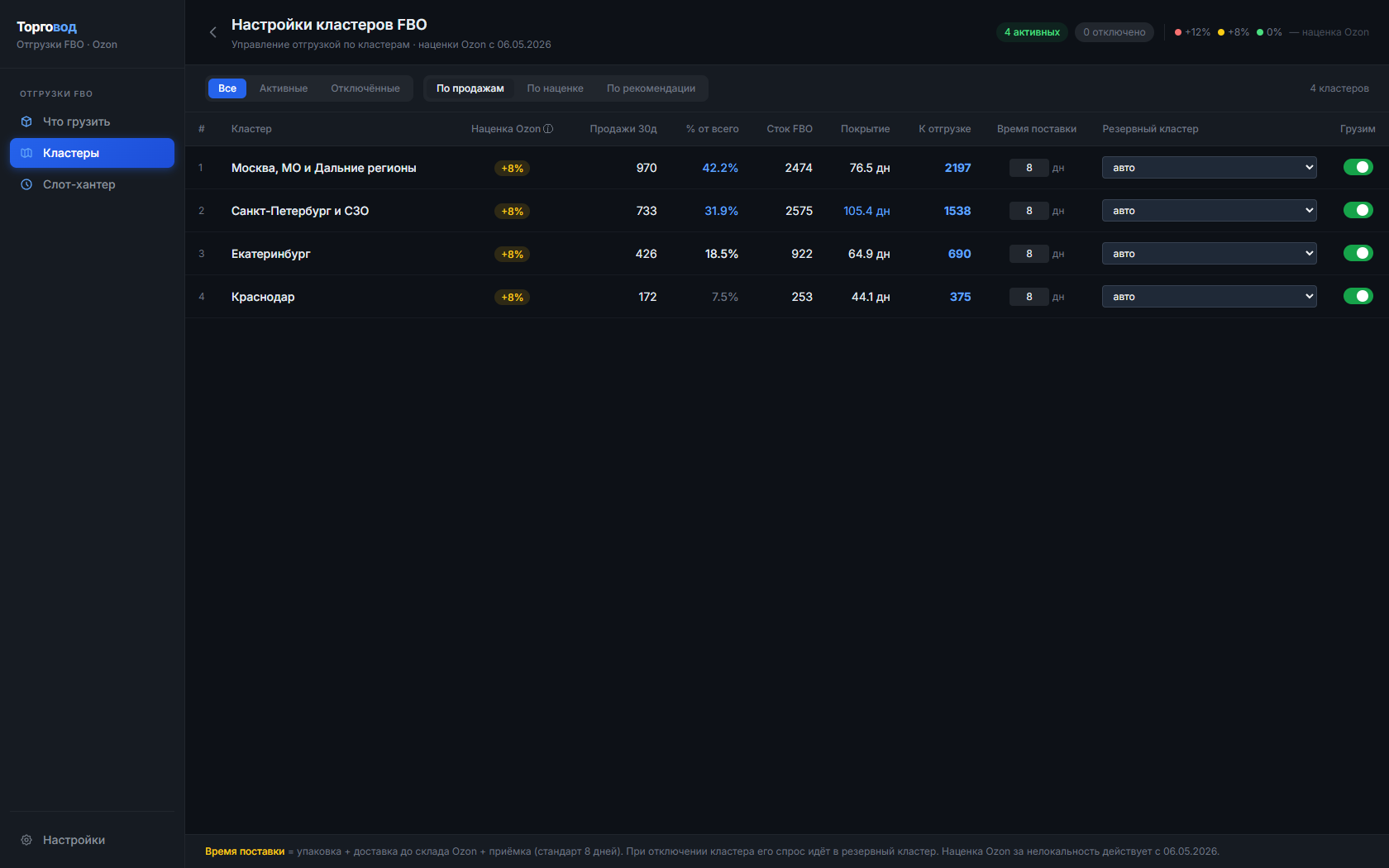Click the 'Торговод' logo
Viewport: 1389px width, 868px height.
46,26
